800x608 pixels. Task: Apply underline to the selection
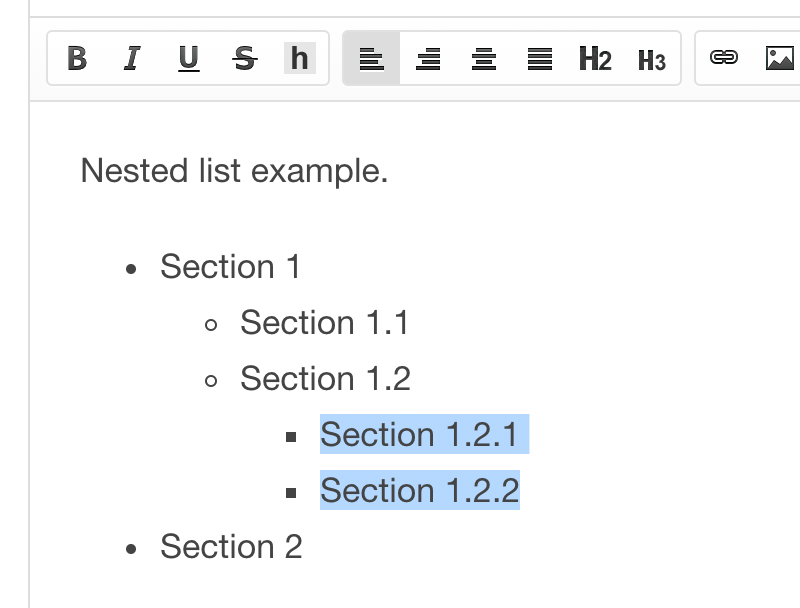pos(188,58)
